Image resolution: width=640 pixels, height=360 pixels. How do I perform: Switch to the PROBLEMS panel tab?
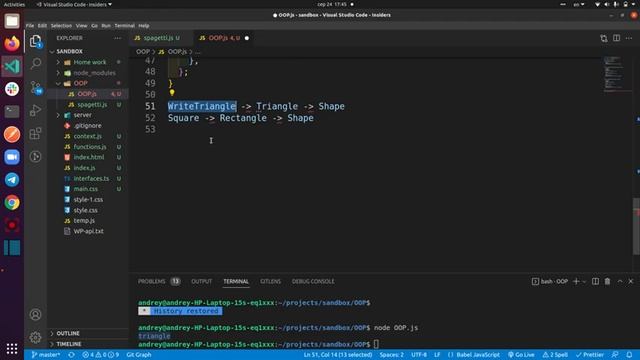click(151, 281)
